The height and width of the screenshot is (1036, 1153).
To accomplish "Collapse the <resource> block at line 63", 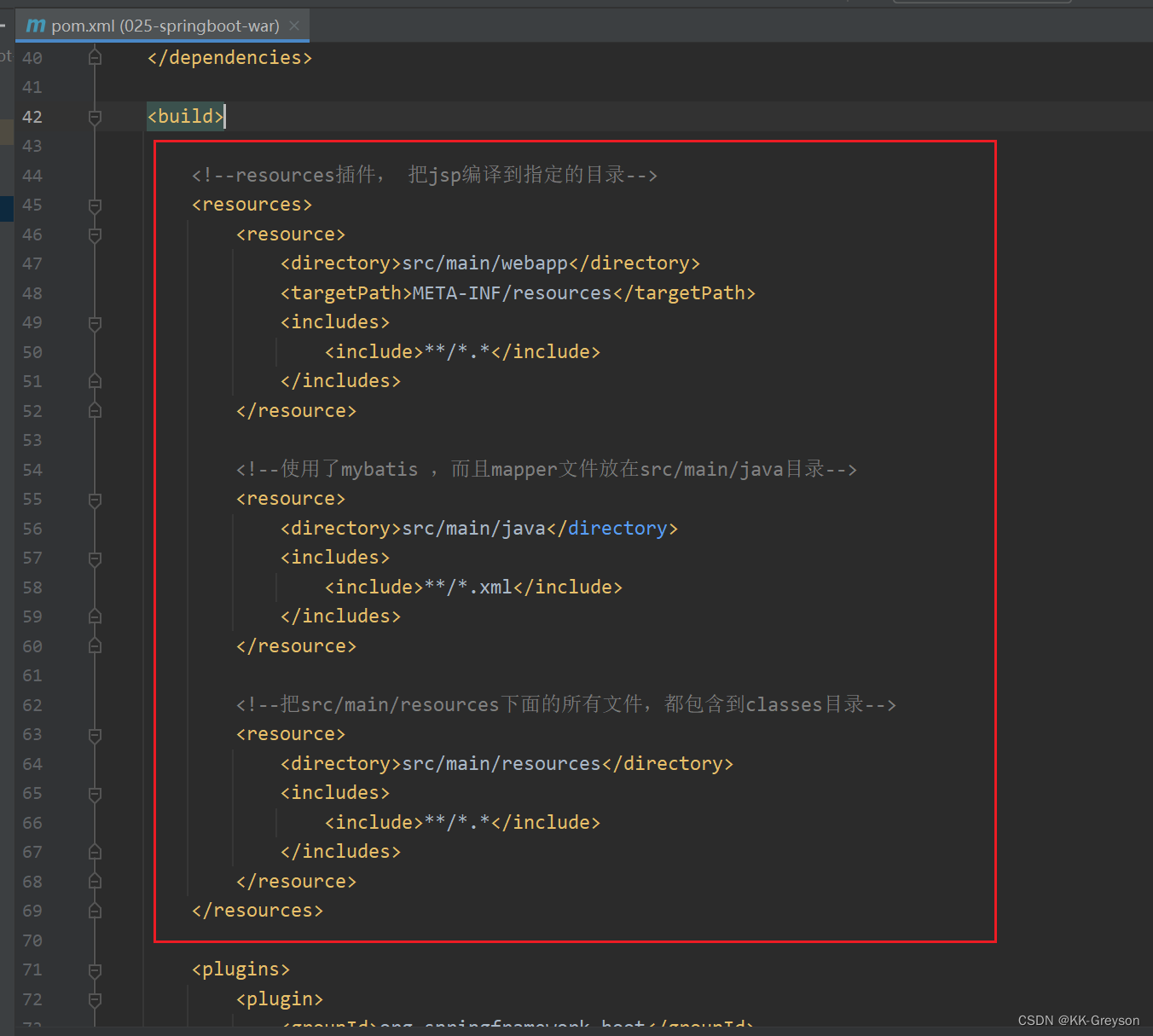I will click(x=95, y=735).
